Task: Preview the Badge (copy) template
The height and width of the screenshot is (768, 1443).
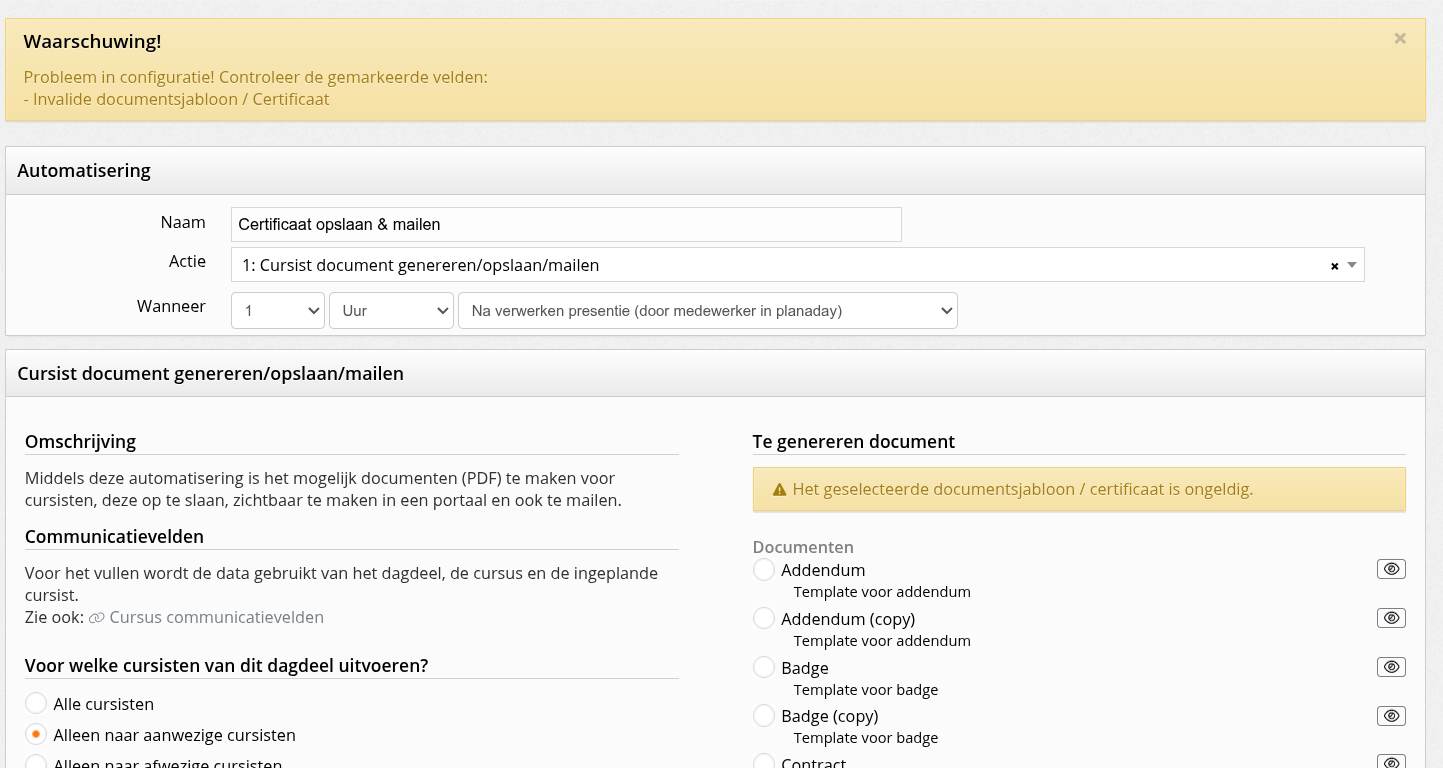Action: point(1391,716)
